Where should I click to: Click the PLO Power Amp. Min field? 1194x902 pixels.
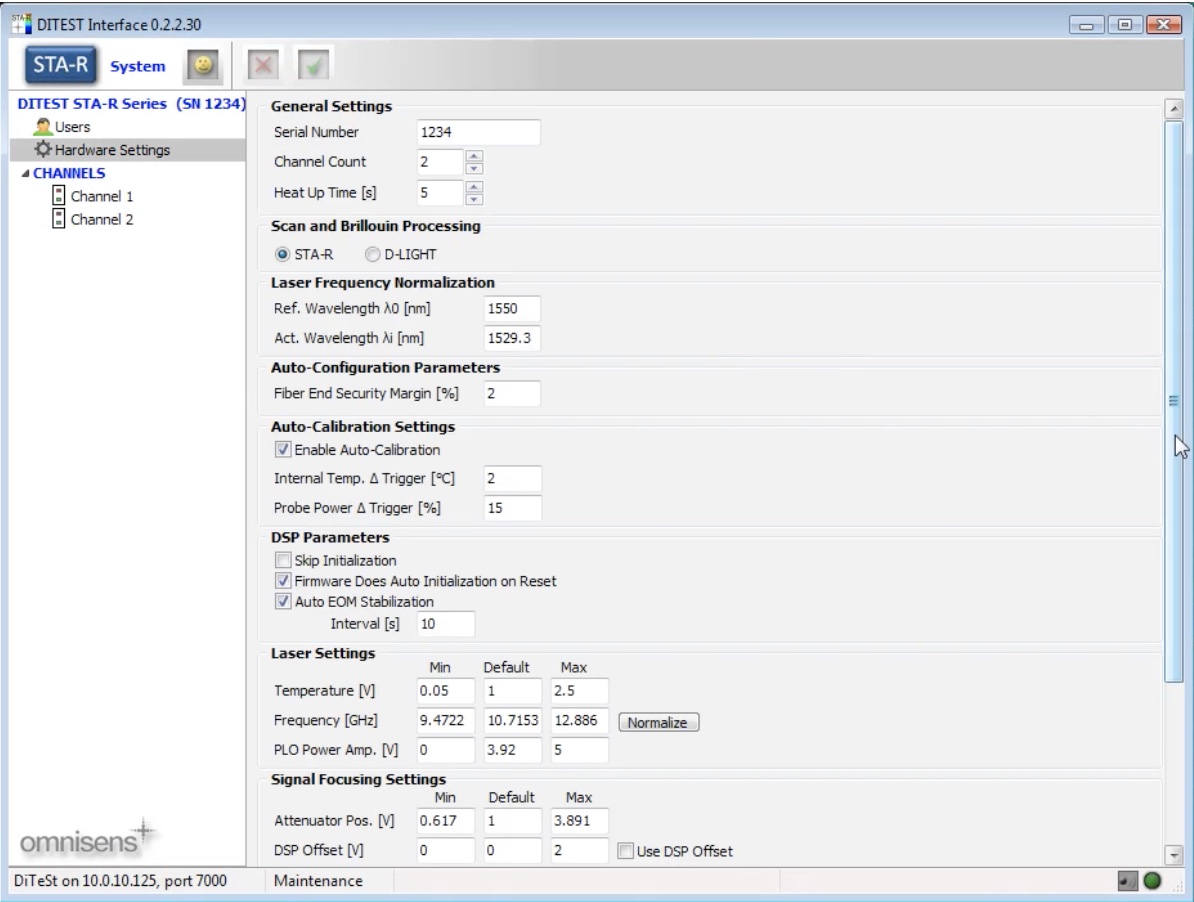pyautogui.click(x=445, y=750)
